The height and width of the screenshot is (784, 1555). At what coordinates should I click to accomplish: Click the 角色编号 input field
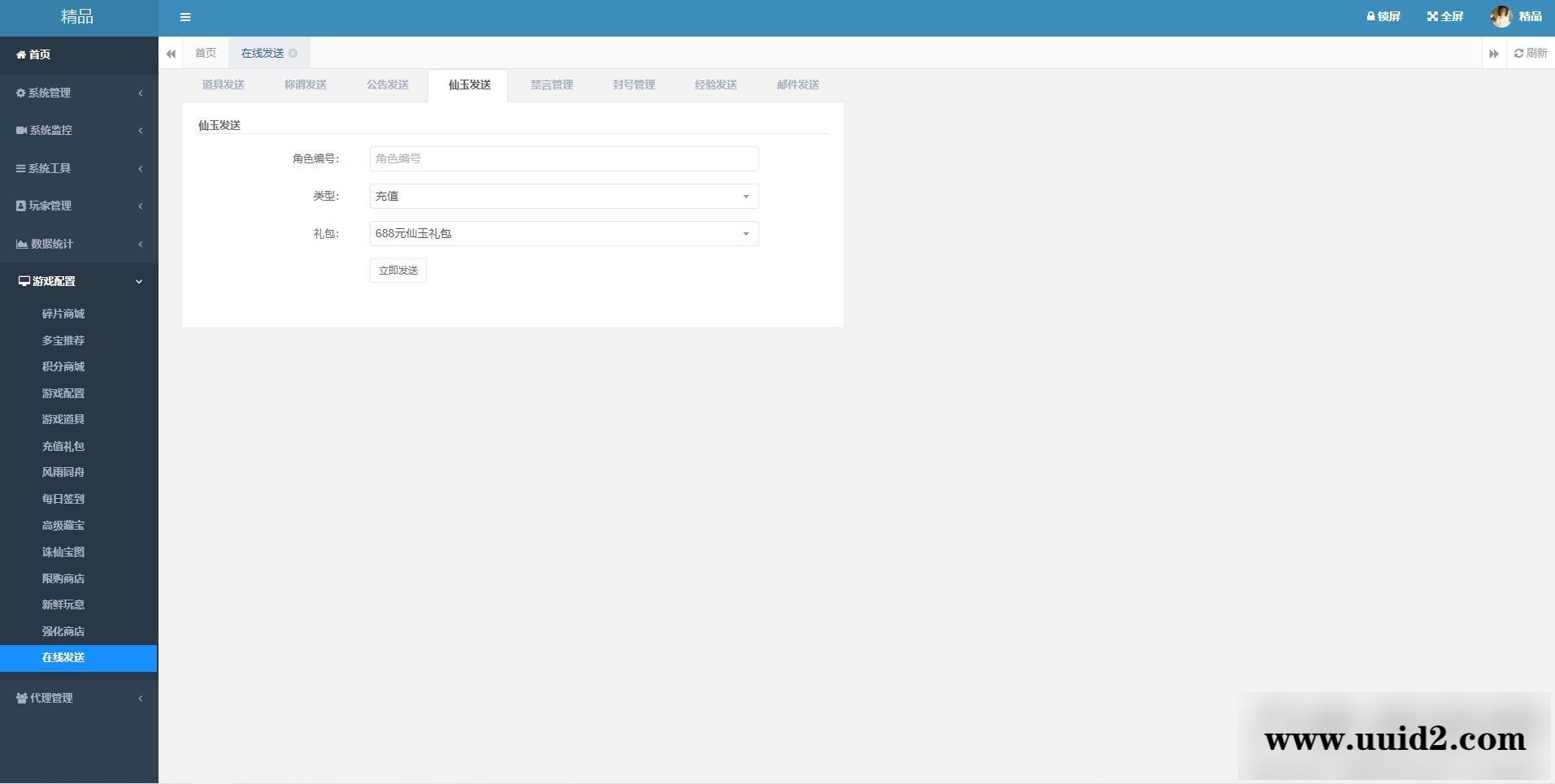[563, 158]
